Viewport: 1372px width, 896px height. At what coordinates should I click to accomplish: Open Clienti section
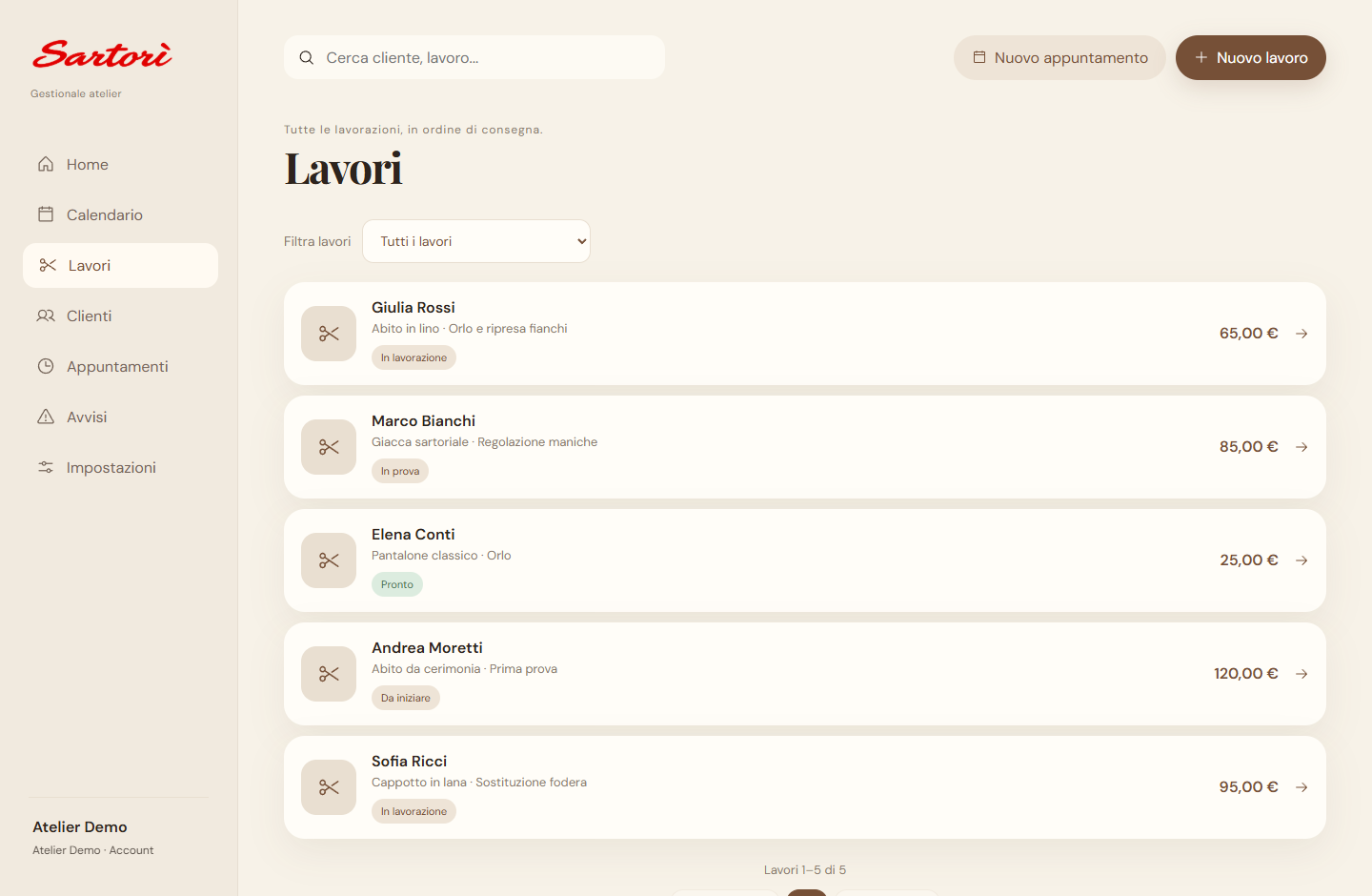pyautogui.click(x=120, y=316)
